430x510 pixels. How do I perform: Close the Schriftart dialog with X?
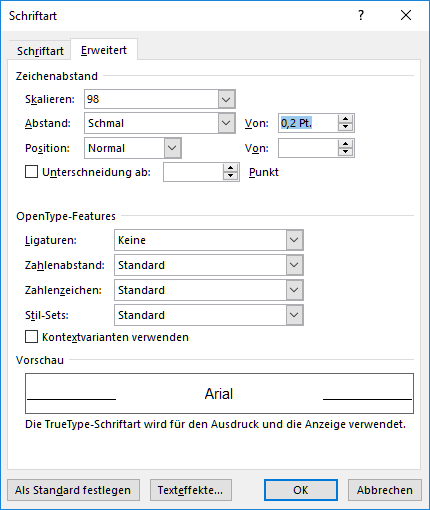[x=406, y=15]
